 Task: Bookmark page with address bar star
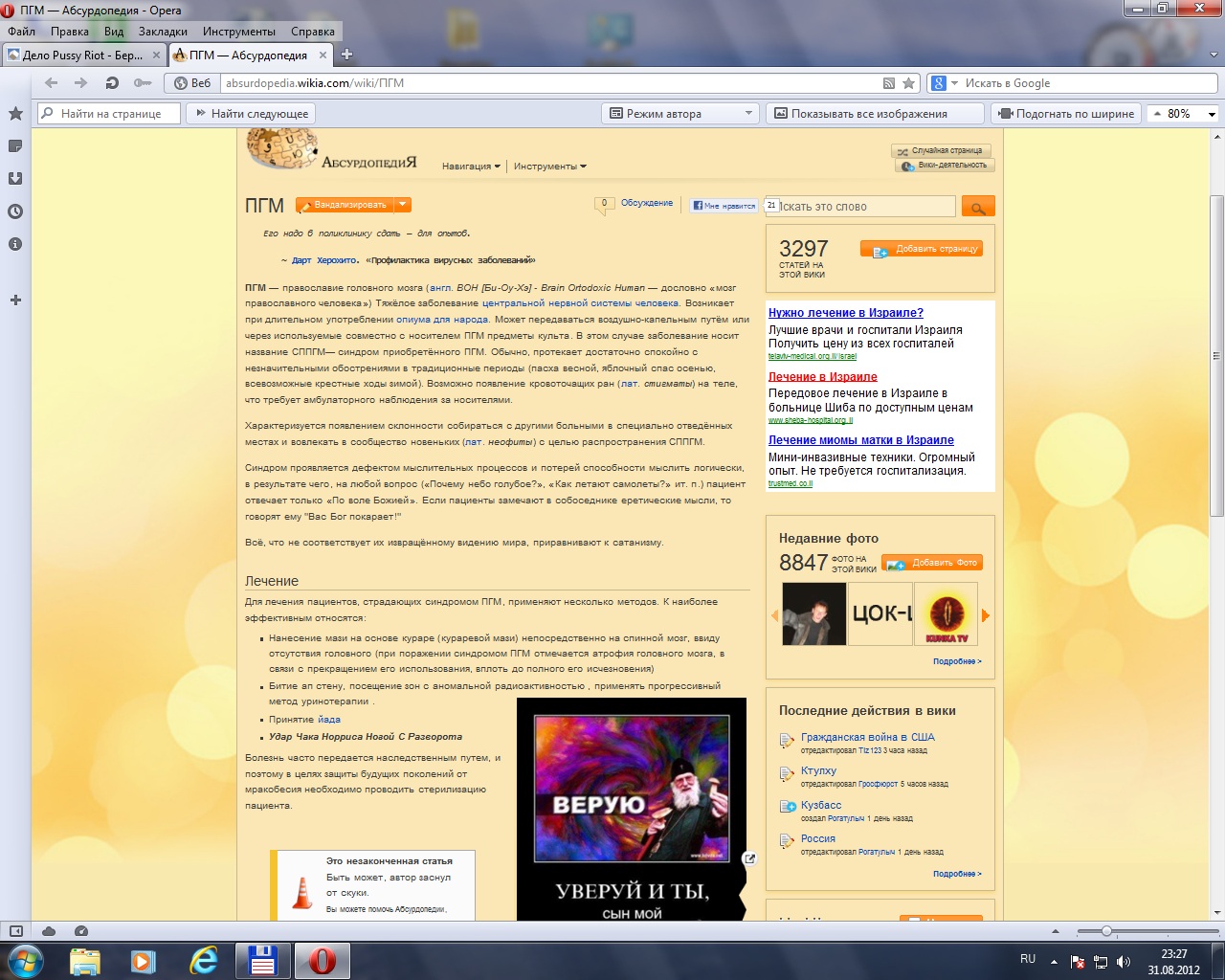click(908, 83)
